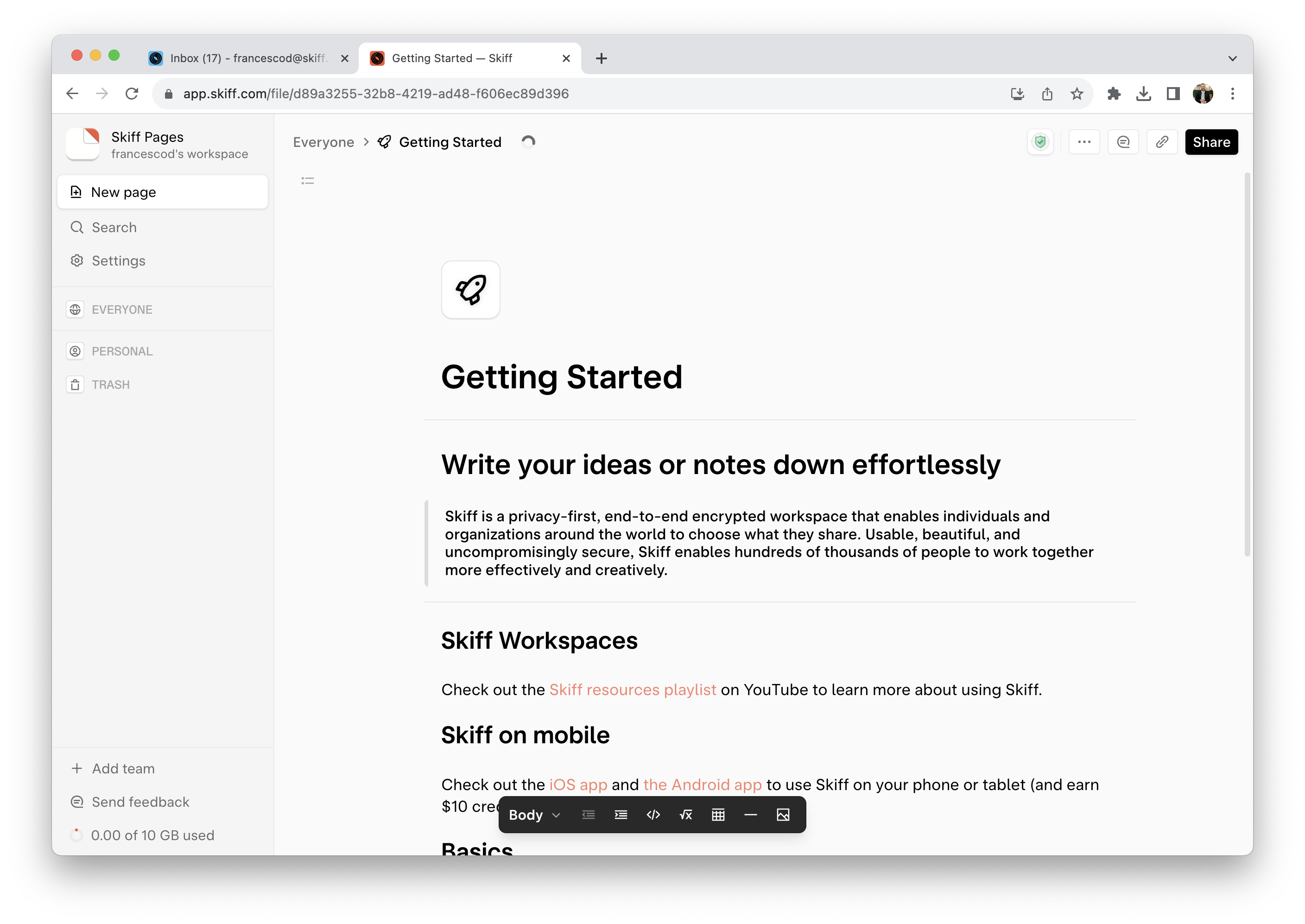
Task: Toggle the Everyone section in the sidebar
Action: point(122,309)
